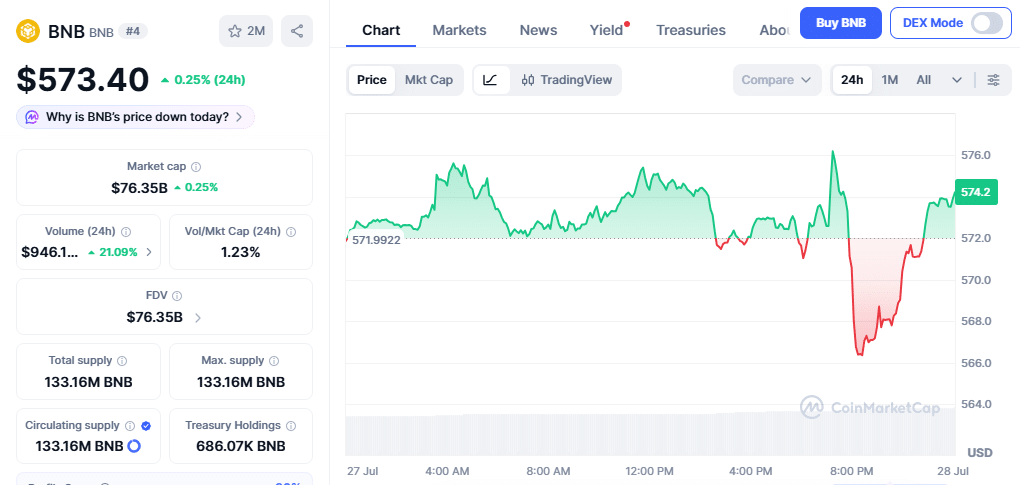Select Mkt Cap chart mode
The image size is (1020, 485).
coord(429,80)
